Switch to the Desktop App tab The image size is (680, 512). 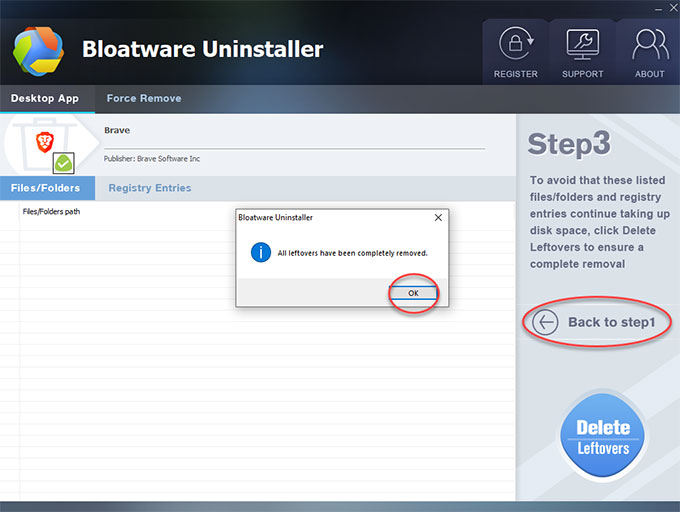[x=45, y=98]
